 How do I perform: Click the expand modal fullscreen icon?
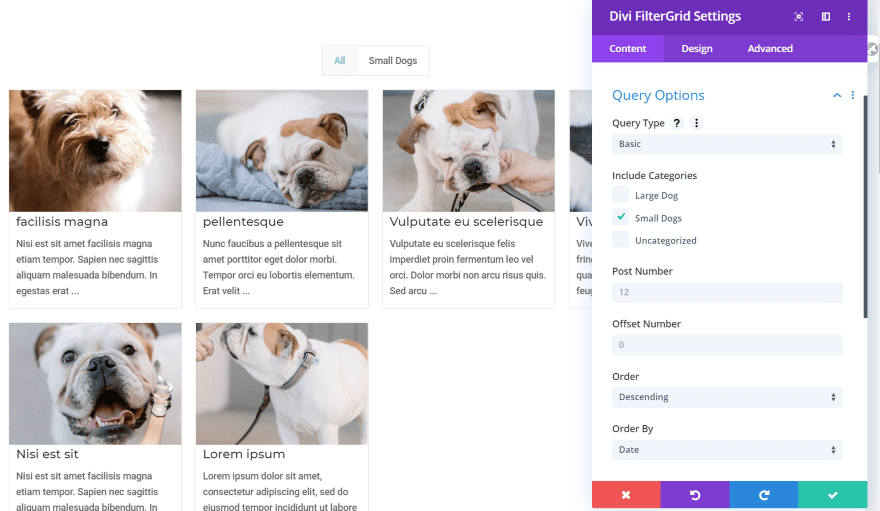[799, 17]
